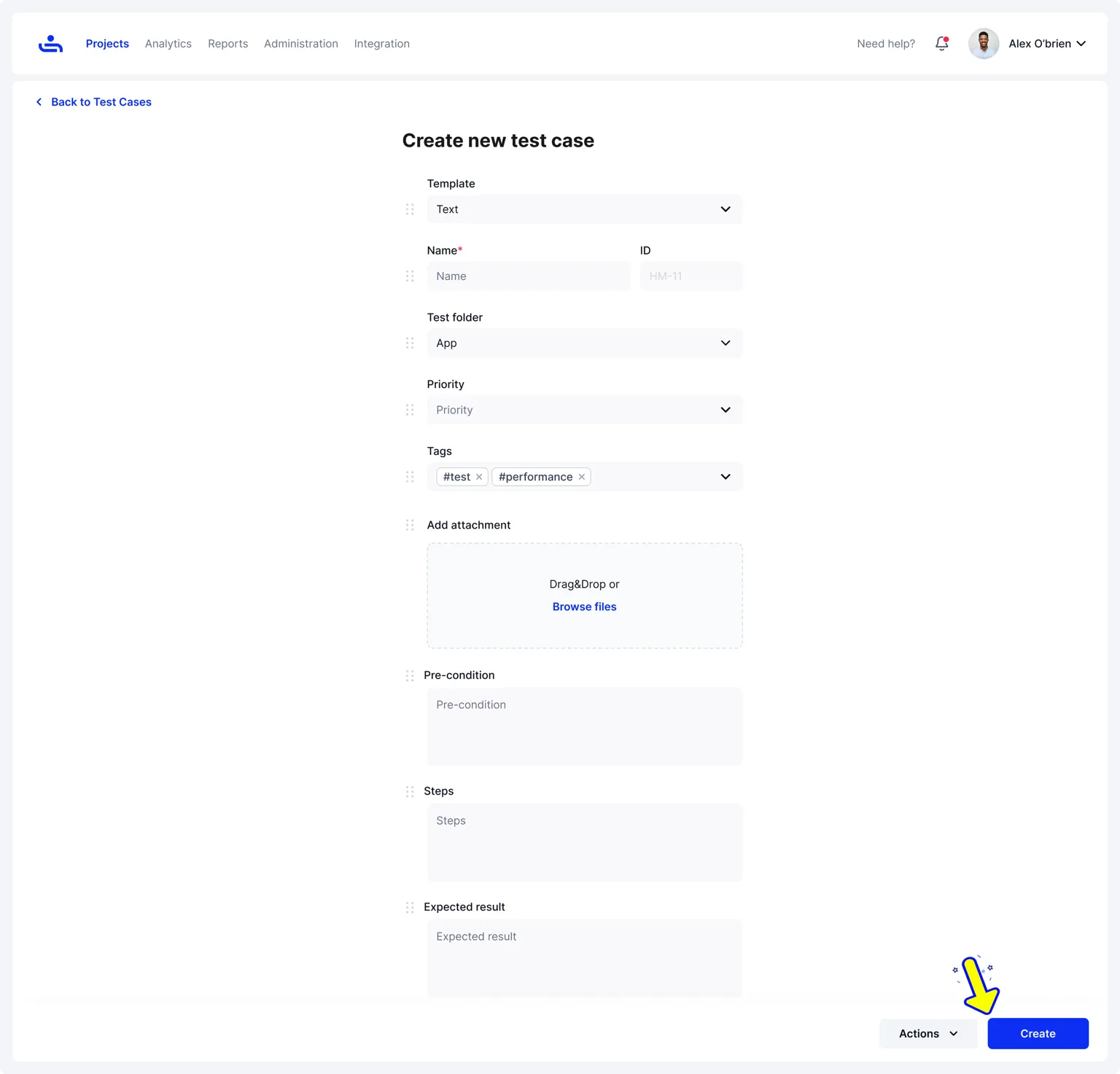Click Alex O'brien's avatar photo
1120x1074 pixels.
click(x=983, y=43)
